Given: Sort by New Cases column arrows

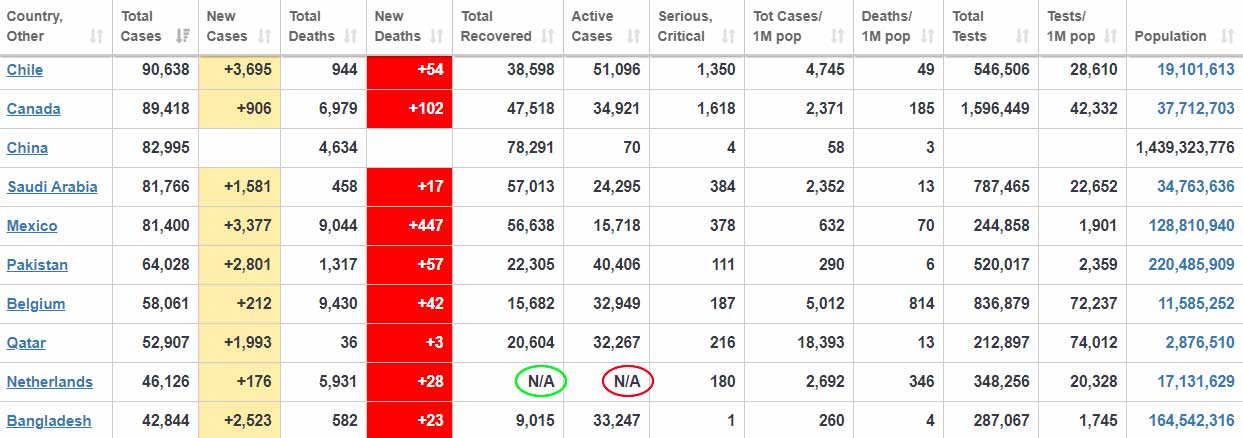Looking at the screenshot, I should pyautogui.click(x=265, y=36).
